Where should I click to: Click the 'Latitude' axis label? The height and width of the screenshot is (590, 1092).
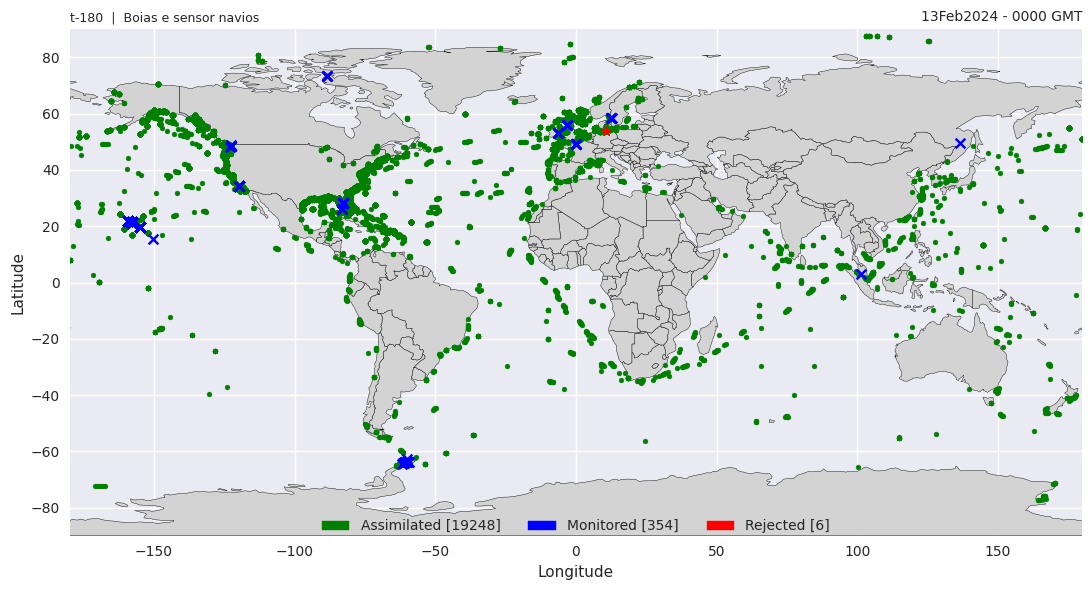[17, 284]
